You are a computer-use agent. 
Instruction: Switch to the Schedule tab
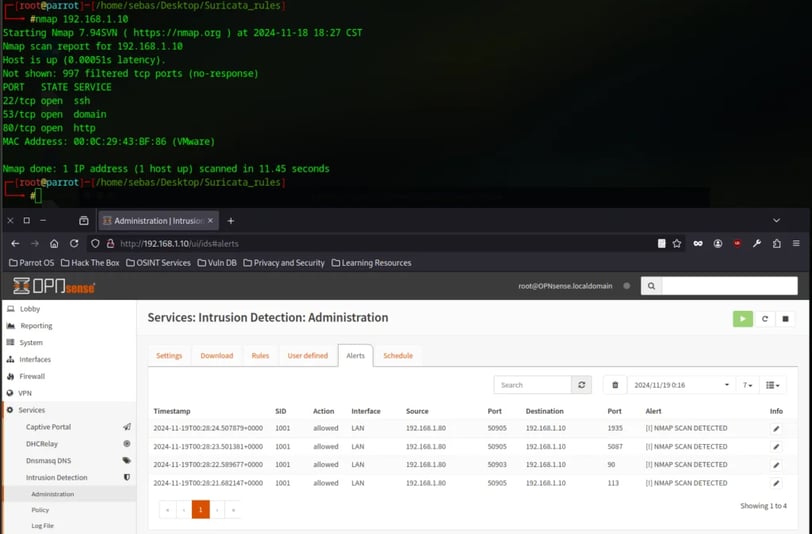pos(398,355)
